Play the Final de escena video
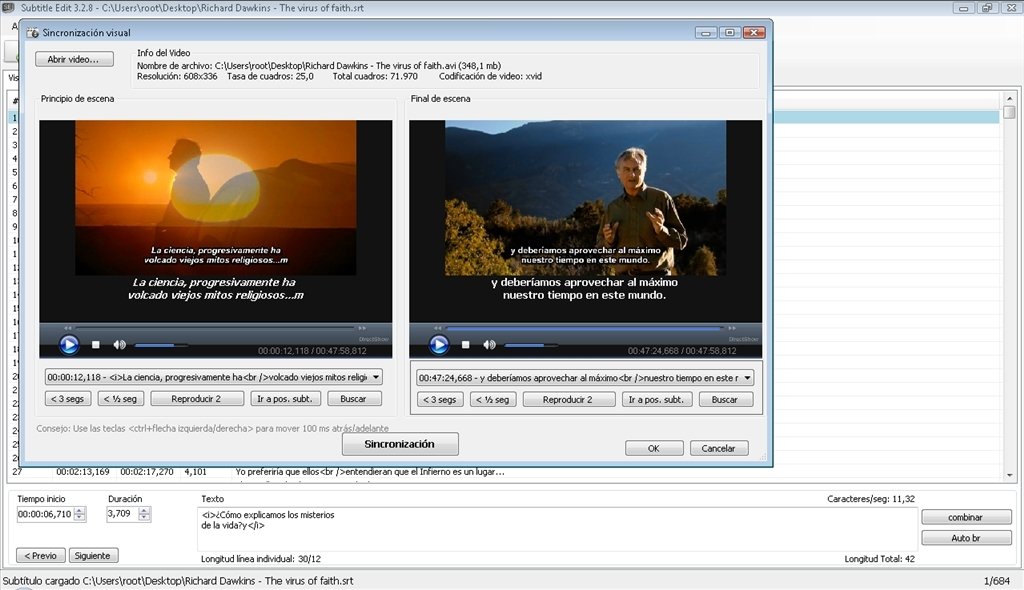1024x590 pixels. click(438, 344)
